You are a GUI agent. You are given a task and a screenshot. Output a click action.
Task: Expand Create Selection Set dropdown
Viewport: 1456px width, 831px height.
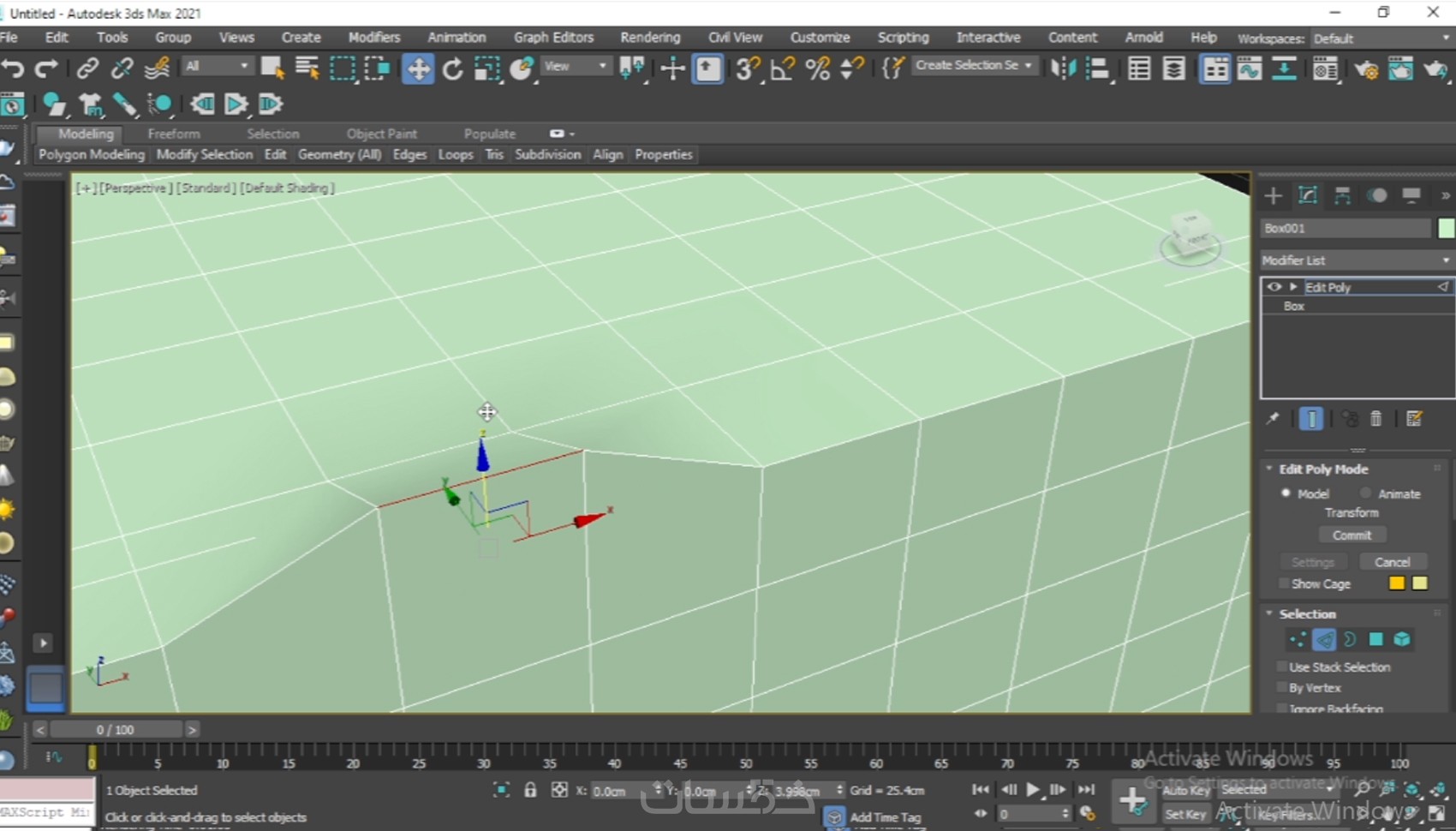(x=1028, y=65)
